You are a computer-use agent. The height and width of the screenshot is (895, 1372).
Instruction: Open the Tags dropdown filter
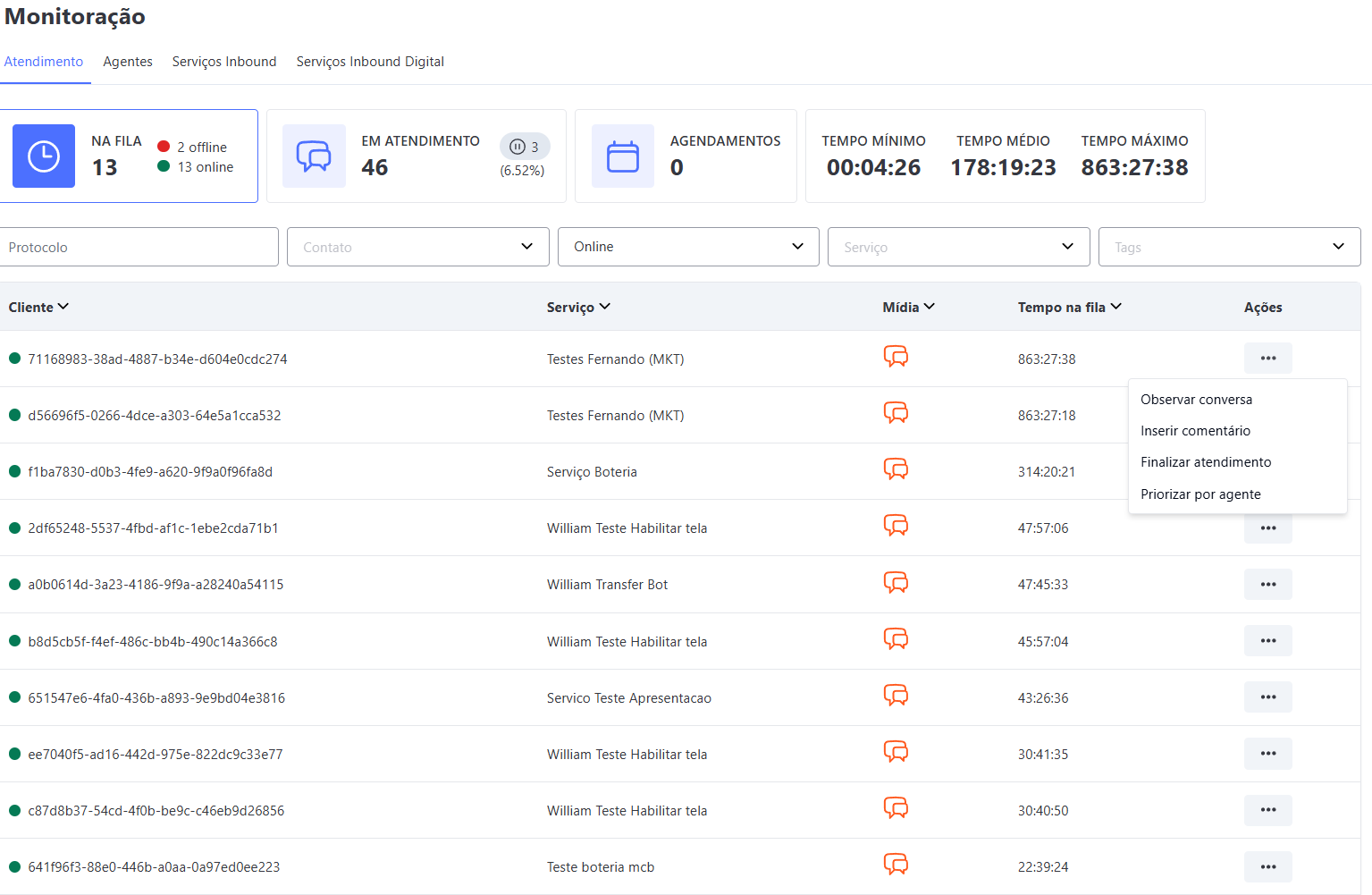tap(1229, 247)
